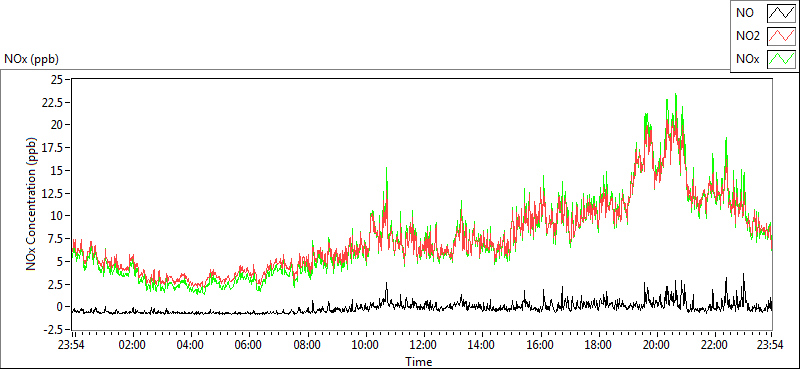The height and width of the screenshot is (369, 800).
Task: Click the 22:00 time tick label
Action: (x=715, y=346)
